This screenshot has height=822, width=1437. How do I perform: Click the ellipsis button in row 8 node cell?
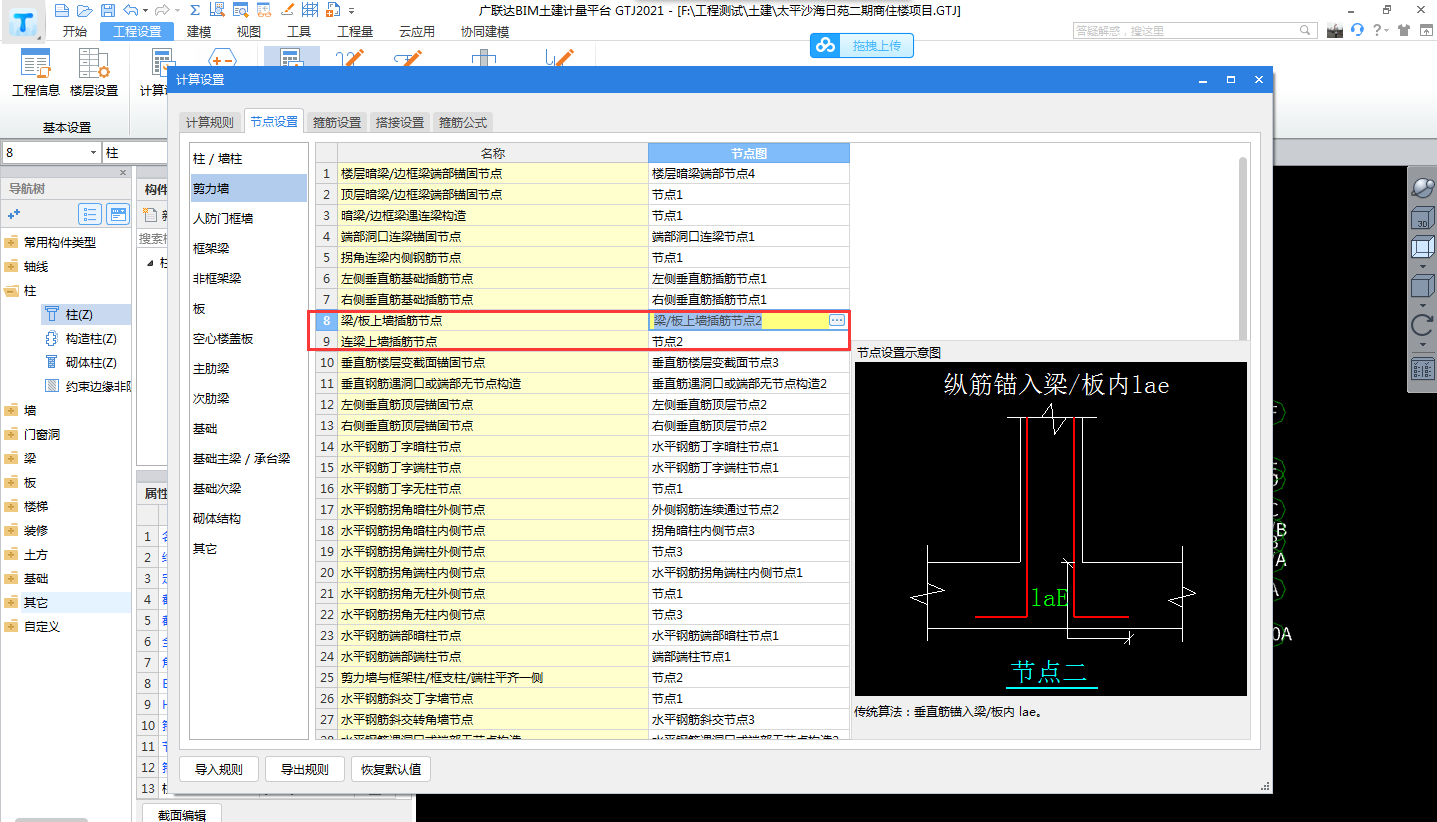(x=837, y=320)
